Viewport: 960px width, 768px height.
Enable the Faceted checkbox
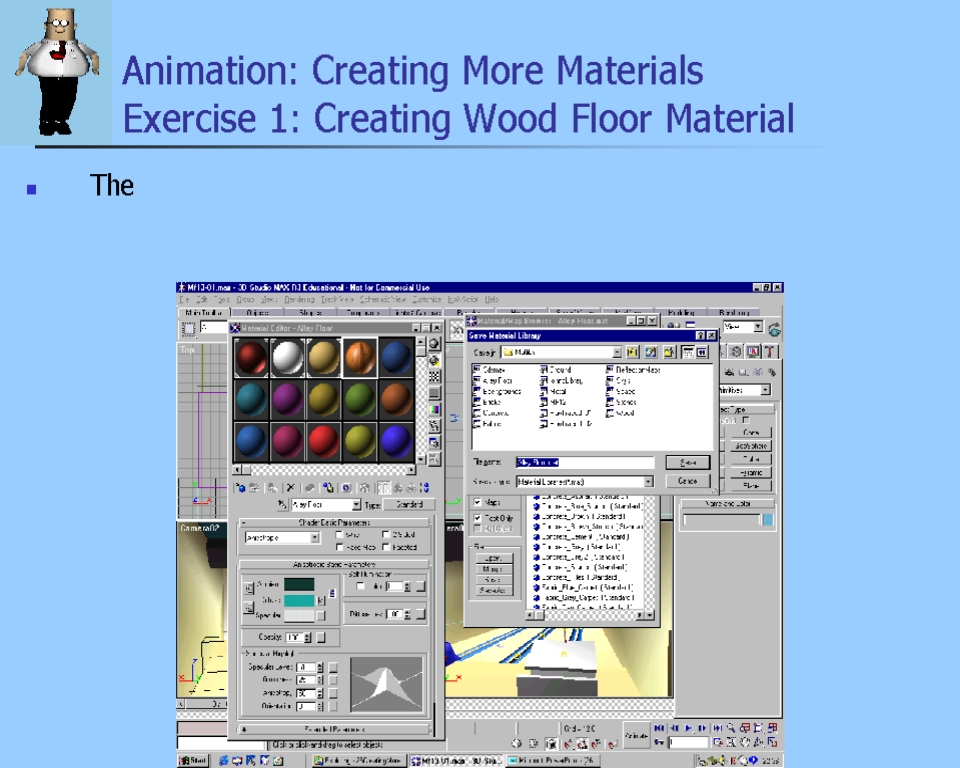386,547
